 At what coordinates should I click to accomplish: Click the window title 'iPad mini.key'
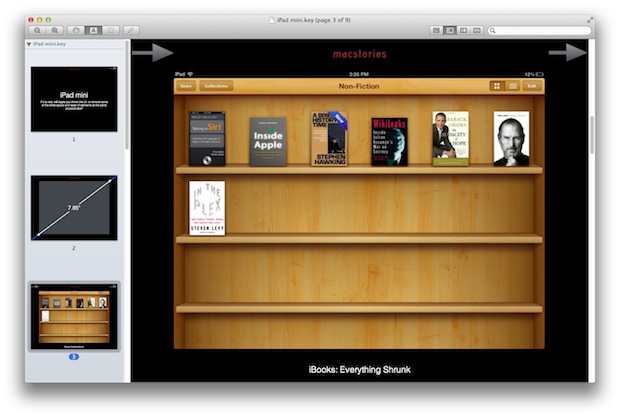point(313,20)
